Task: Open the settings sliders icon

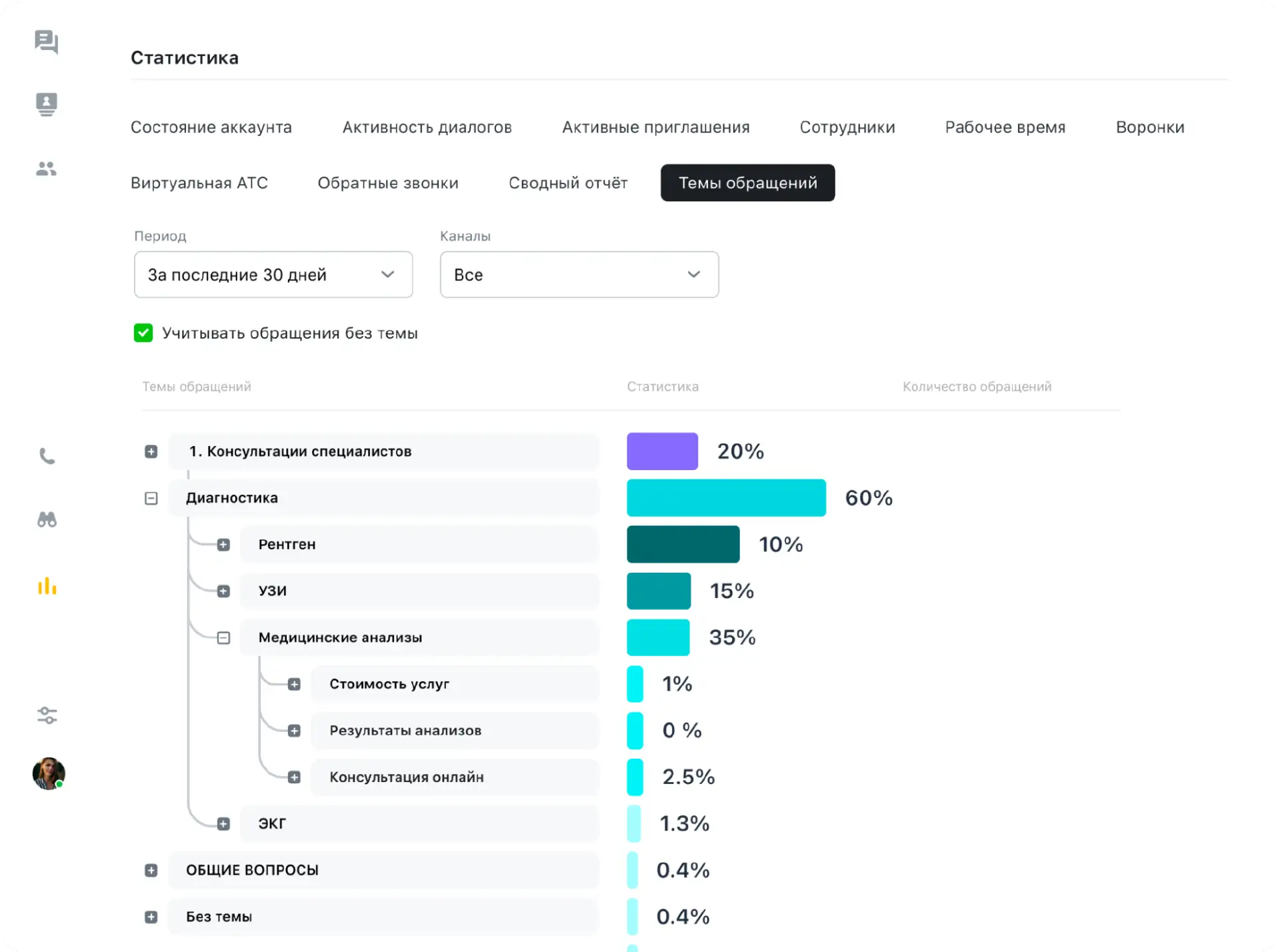Action: click(x=47, y=715)
